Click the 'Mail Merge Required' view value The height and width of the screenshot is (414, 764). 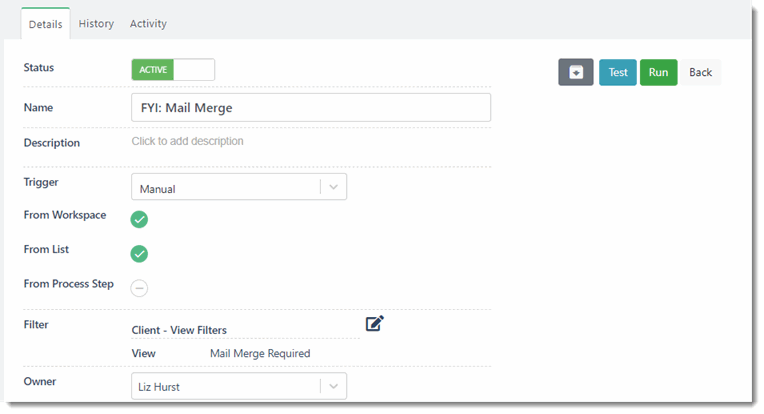(260, 354)
